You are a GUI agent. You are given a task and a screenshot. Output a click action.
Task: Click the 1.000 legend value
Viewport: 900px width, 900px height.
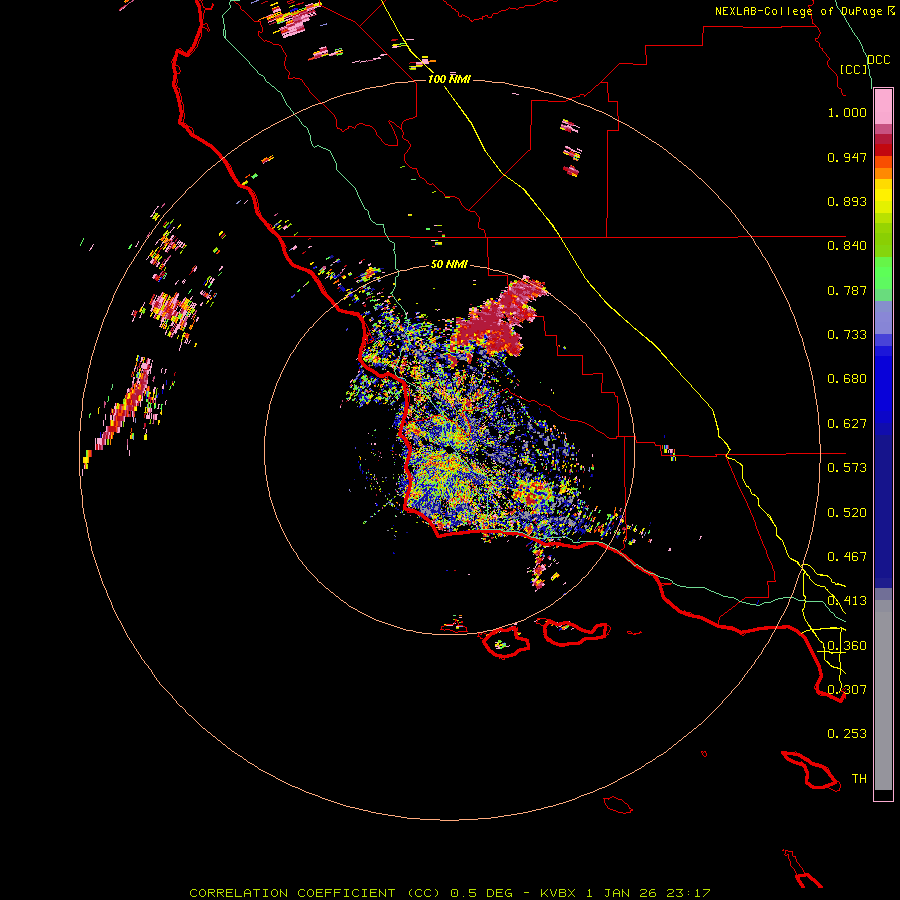point(847,112)
